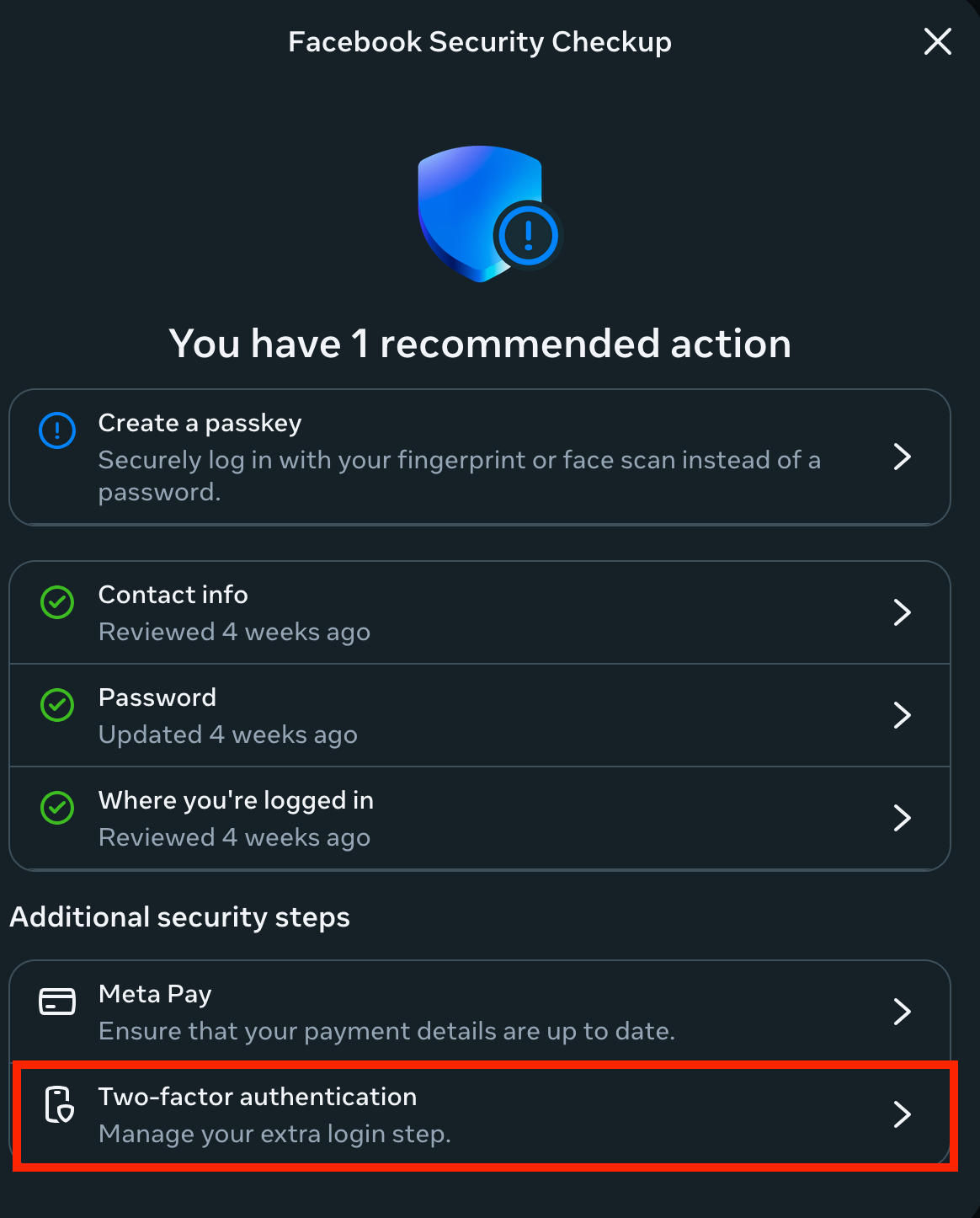Open the Password menu entry
Viewport: 980px width, 1218px height.
tap(157, 697)
